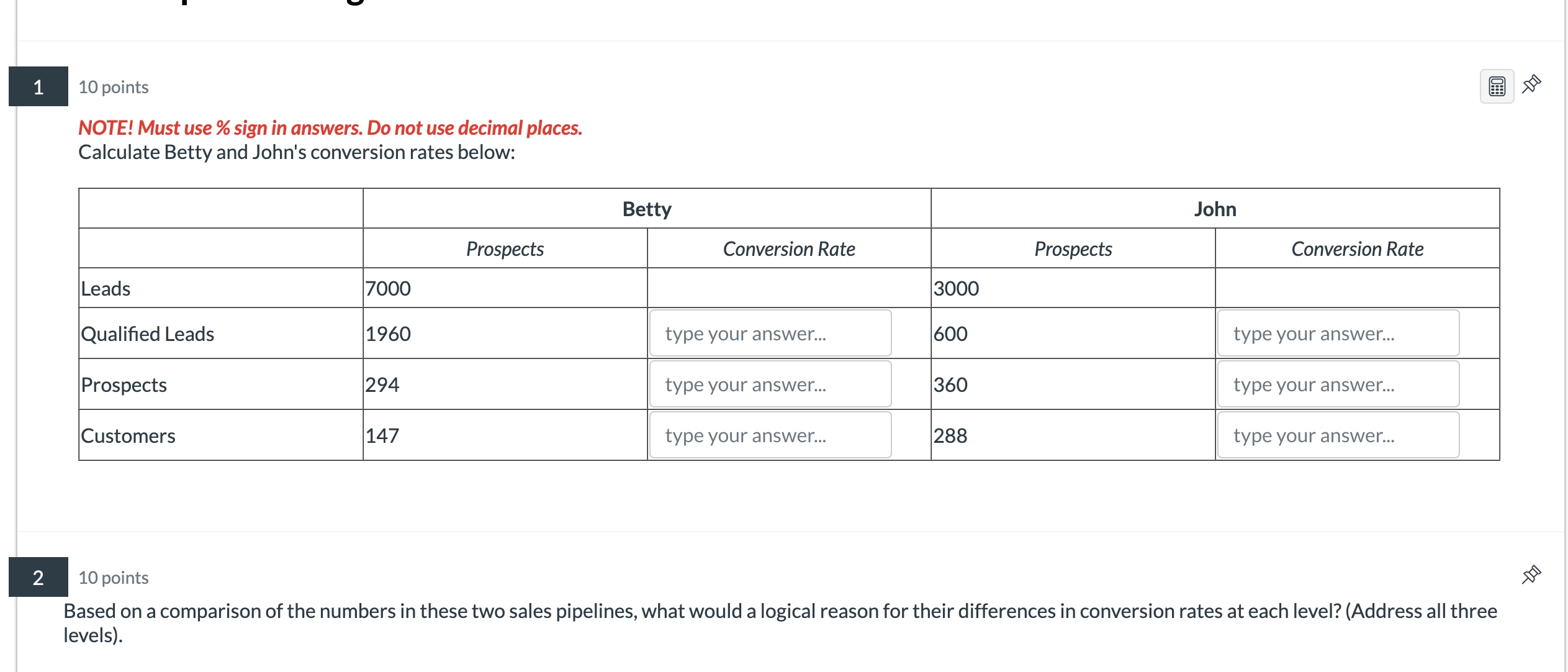This screenshot has height=672, width=1568.
Task: Click John's Customers conversion rate answer box
Action: pos(1337,435)
